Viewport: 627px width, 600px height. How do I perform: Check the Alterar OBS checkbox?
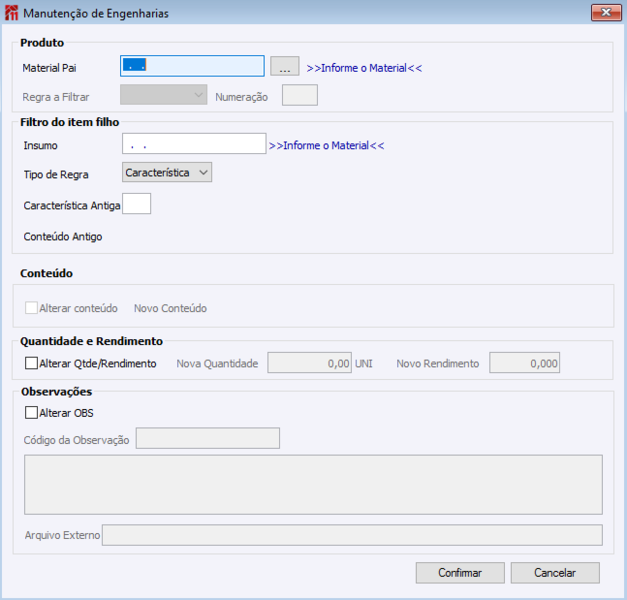click(x=31, y=413)
